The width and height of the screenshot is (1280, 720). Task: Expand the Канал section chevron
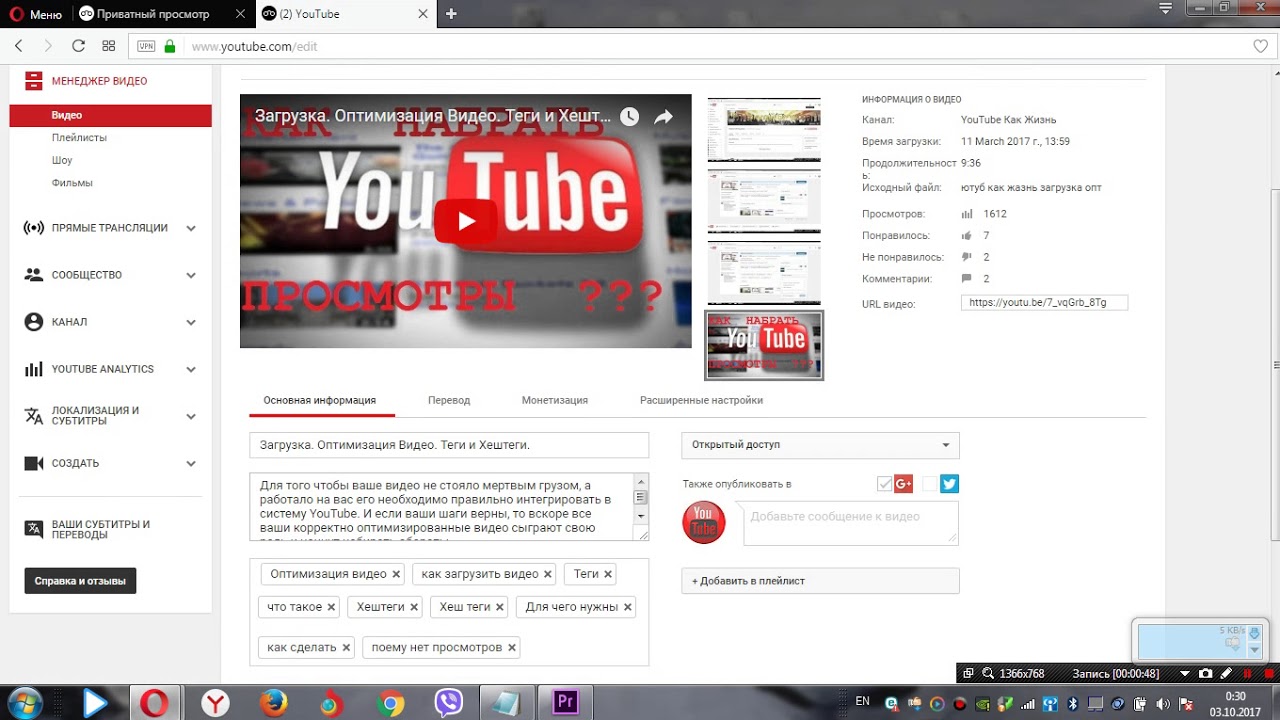coord(191,322)
